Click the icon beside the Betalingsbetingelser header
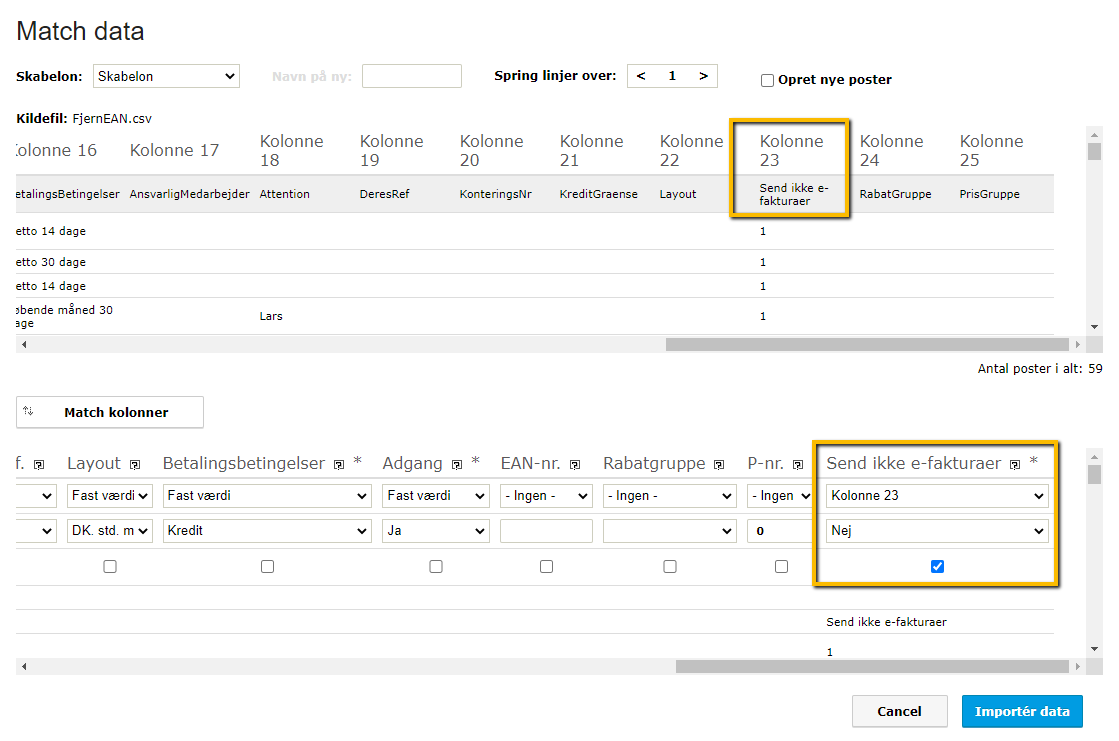The image size is (1119, 741). coord(339,465)
